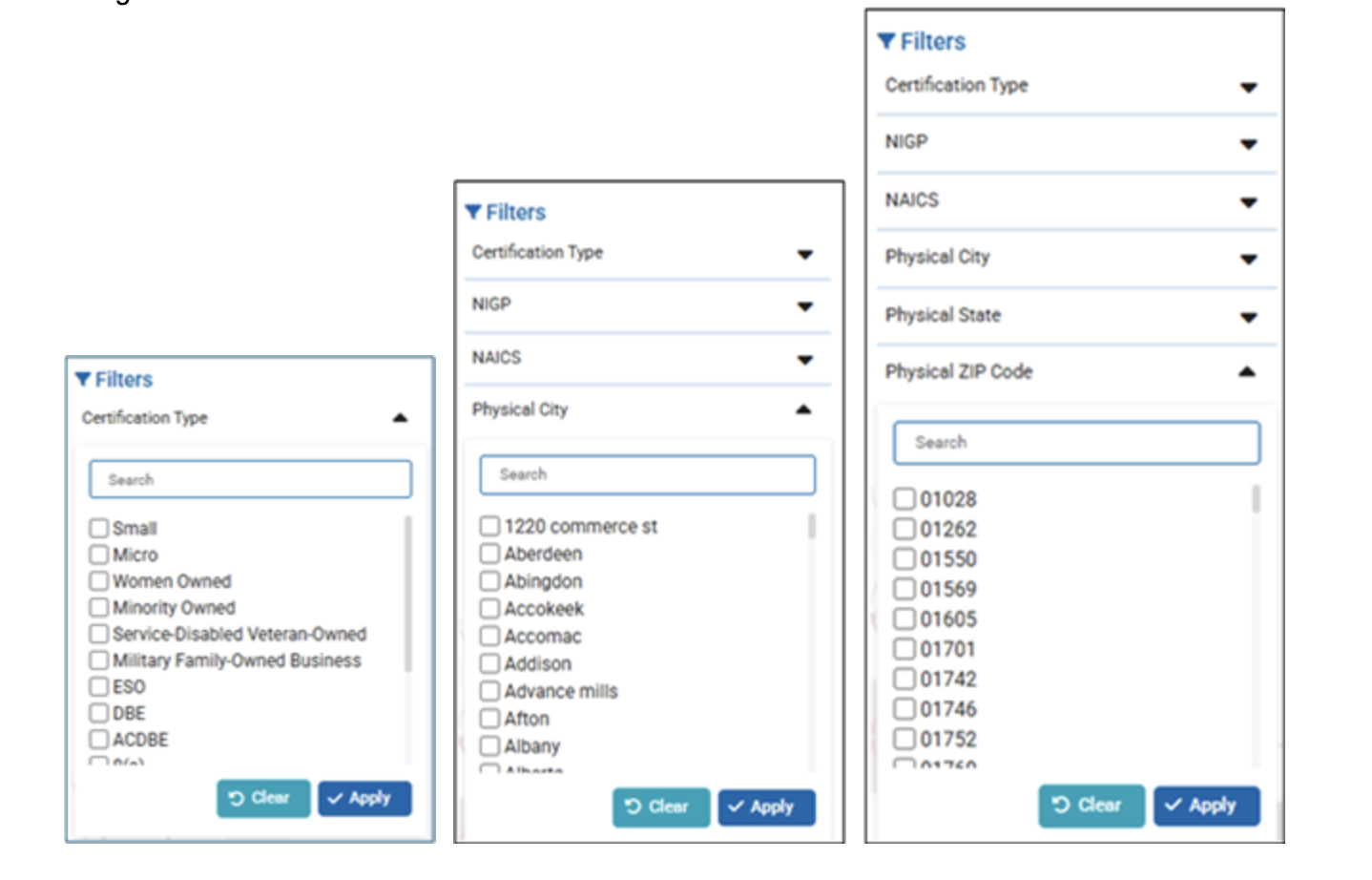Expand Physical City in the right panel

coord(1248,260)
